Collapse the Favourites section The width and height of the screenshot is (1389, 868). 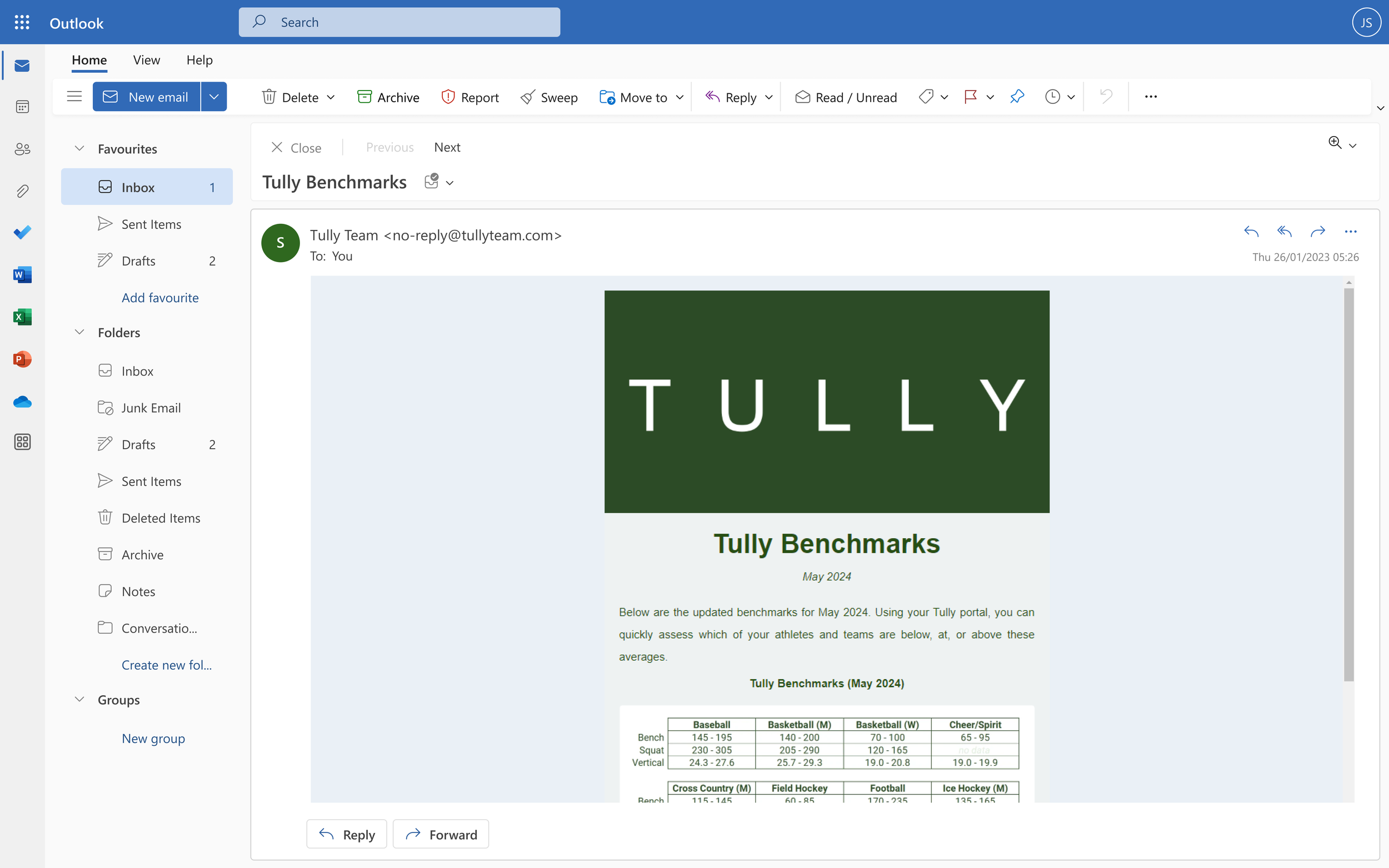(79, 148)
